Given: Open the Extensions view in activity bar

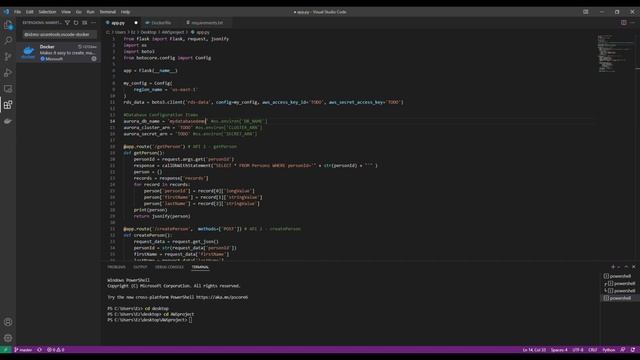Looking at the screenshot, I should [8, 105].
